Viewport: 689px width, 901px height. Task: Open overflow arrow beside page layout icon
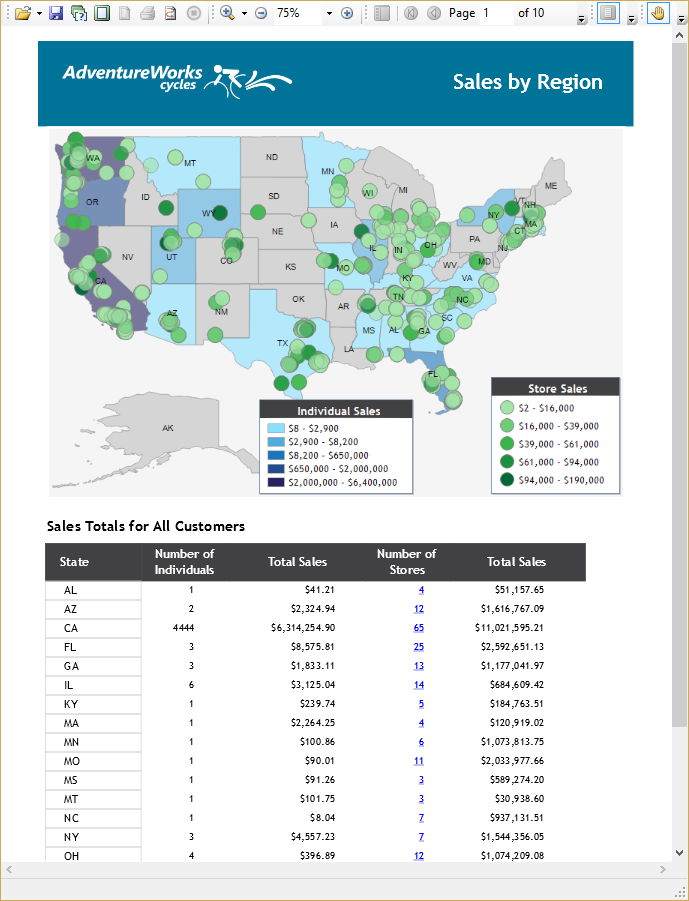point(631,20)
